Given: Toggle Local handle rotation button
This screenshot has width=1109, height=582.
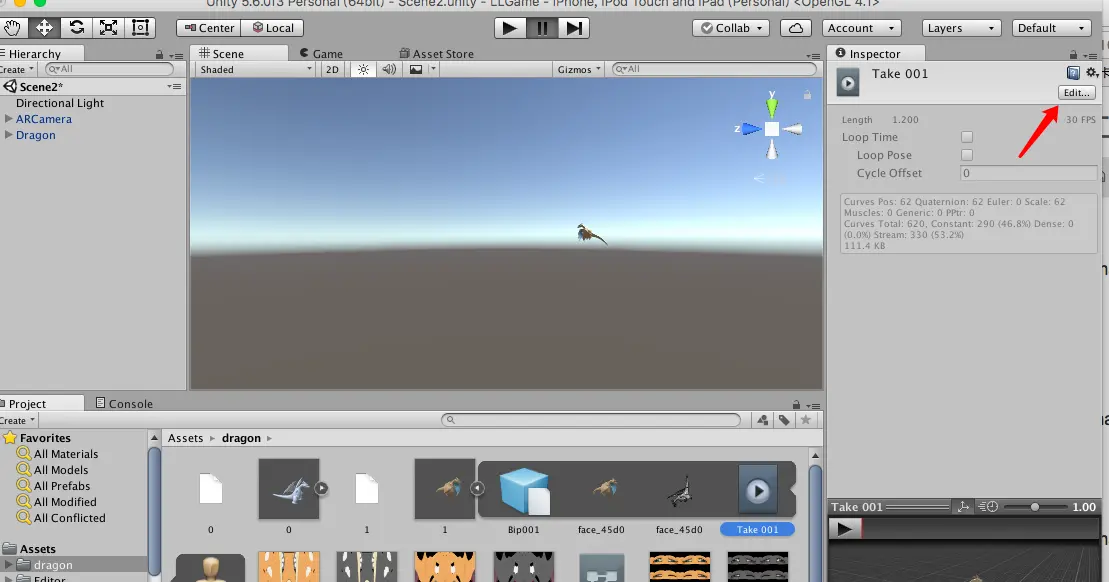Looking at the screenshot, I should coord(272,28).
